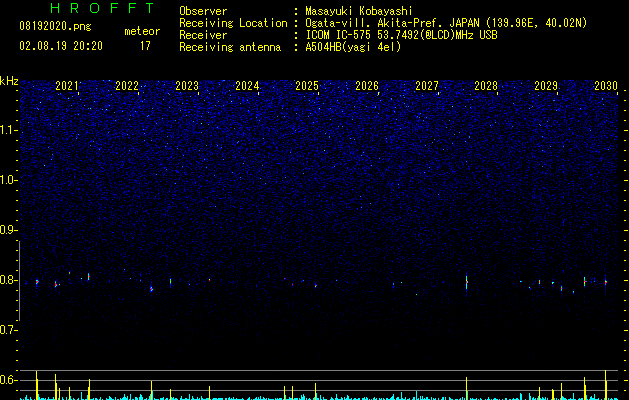Click the 2030 time marker
The image size is (629, 400).
[x=606, y=86]
